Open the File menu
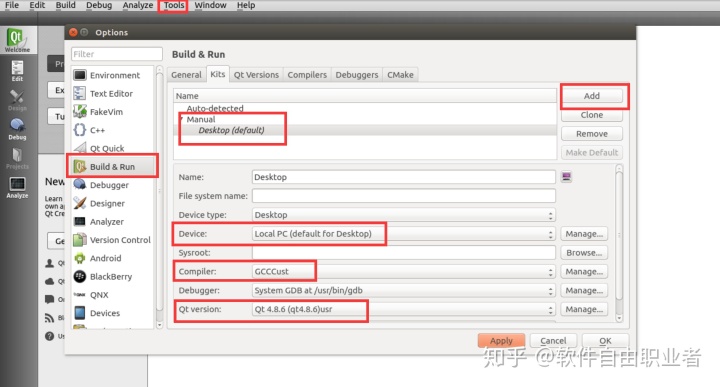The height and width of the screenshot is (387, 720). [12, 5]
